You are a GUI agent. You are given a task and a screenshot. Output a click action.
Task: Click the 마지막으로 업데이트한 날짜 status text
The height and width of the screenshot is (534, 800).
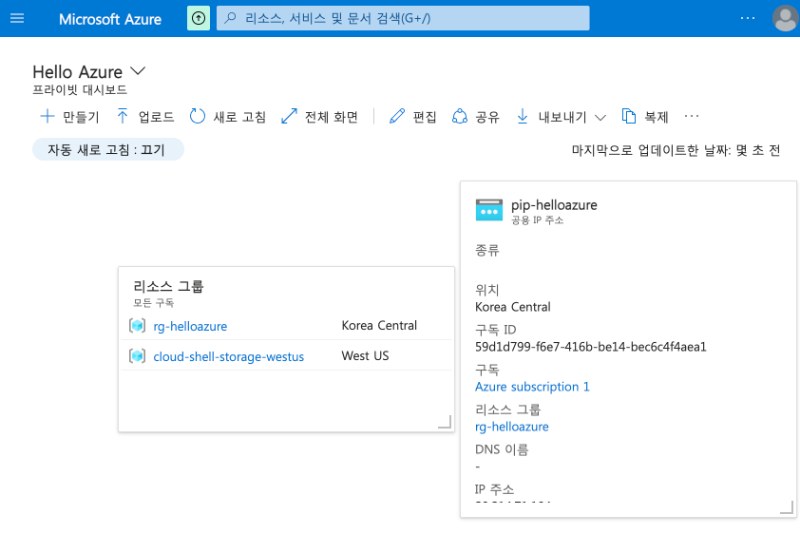(676, 150)
